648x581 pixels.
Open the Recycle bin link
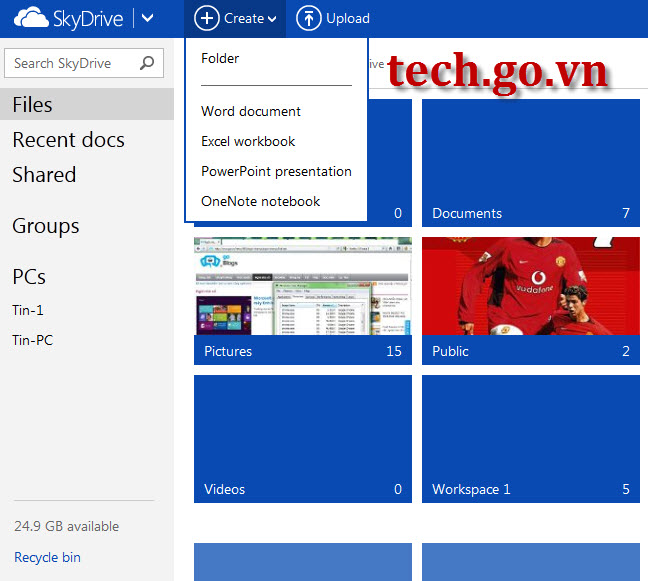[48, 557]
